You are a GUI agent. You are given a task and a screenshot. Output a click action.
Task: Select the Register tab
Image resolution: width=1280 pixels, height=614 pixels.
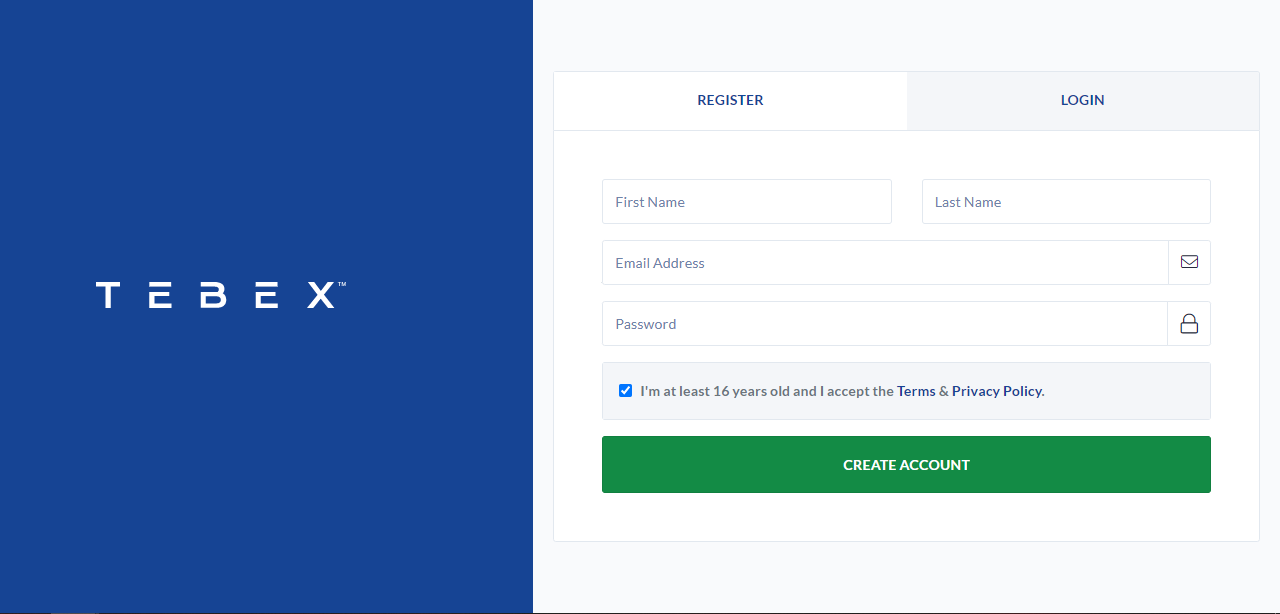click(x=730, y=100)
